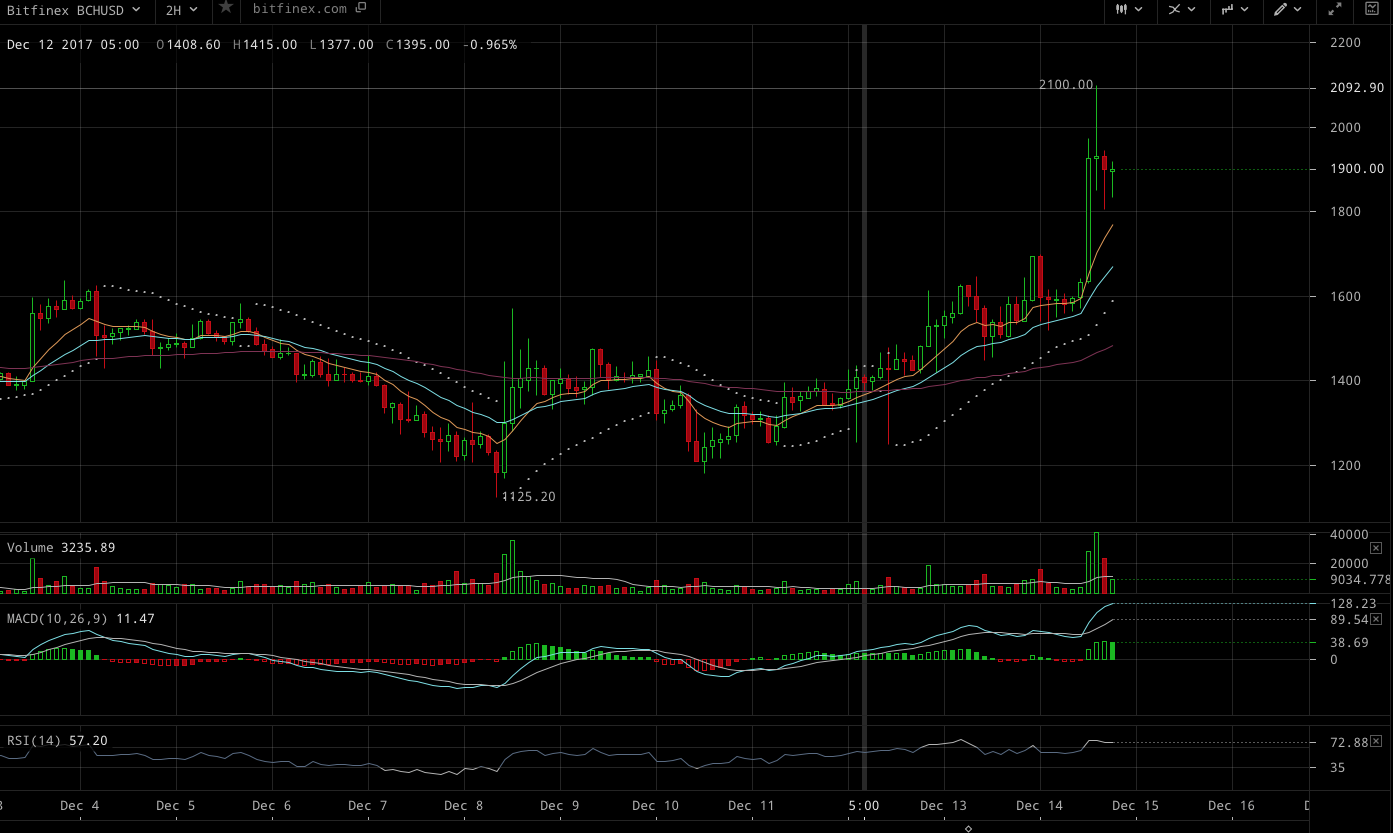
Task: Toggle fullscreen with the expand arrows icon
Action: (1335, 9)
